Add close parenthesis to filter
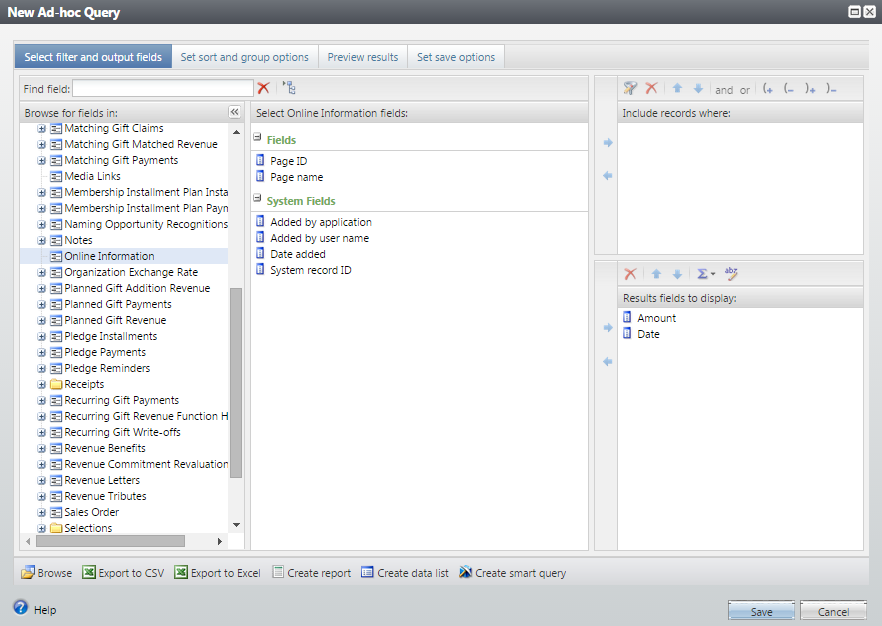882x626 pixels. pos(810,89)
